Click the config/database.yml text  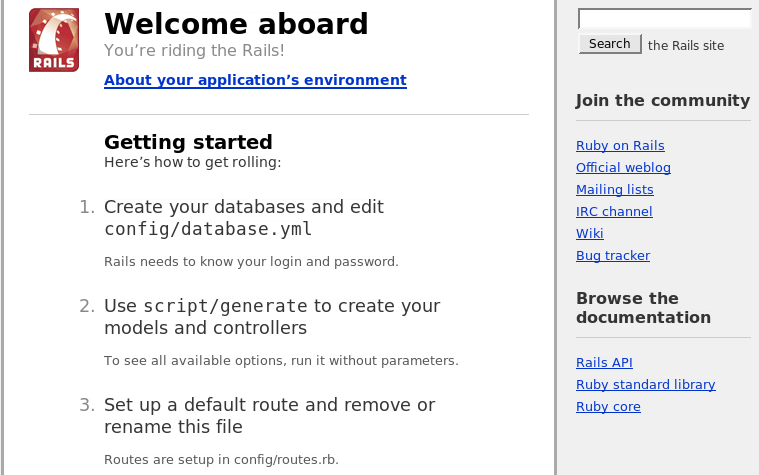(208, 229)
